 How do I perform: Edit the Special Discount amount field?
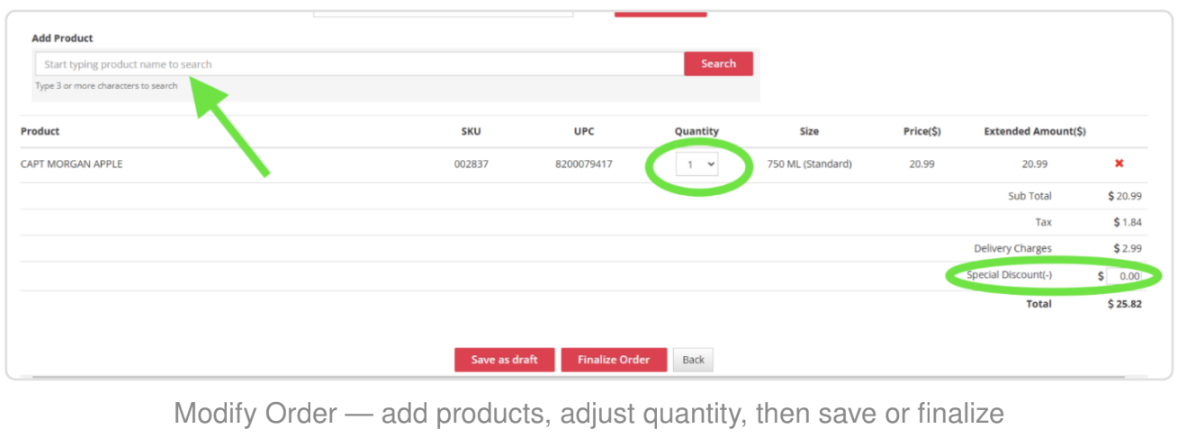pos(1124,276)
